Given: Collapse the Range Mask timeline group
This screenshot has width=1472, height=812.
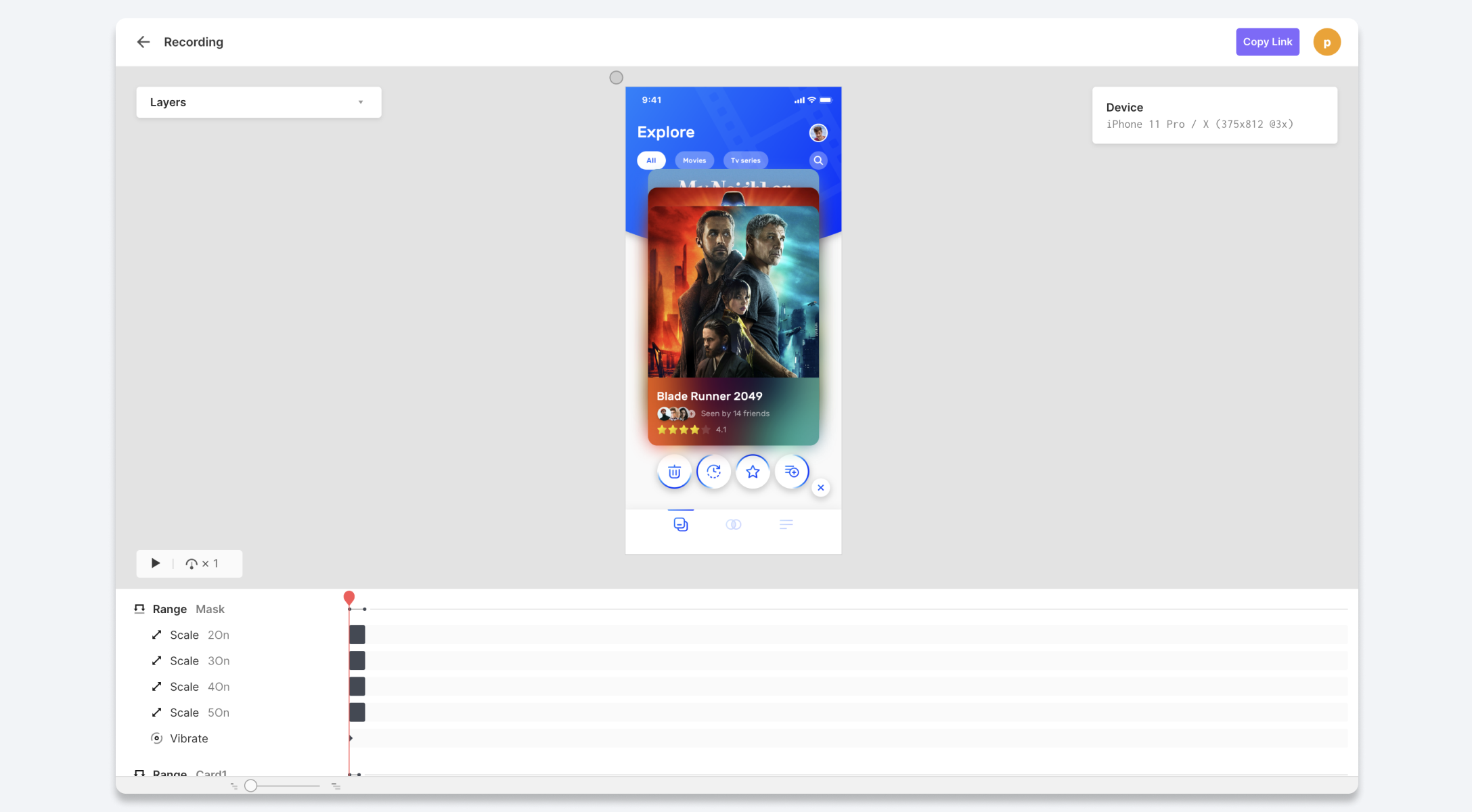Looking at the screenshot, I should pyautogui.click(x=139, y=609).
